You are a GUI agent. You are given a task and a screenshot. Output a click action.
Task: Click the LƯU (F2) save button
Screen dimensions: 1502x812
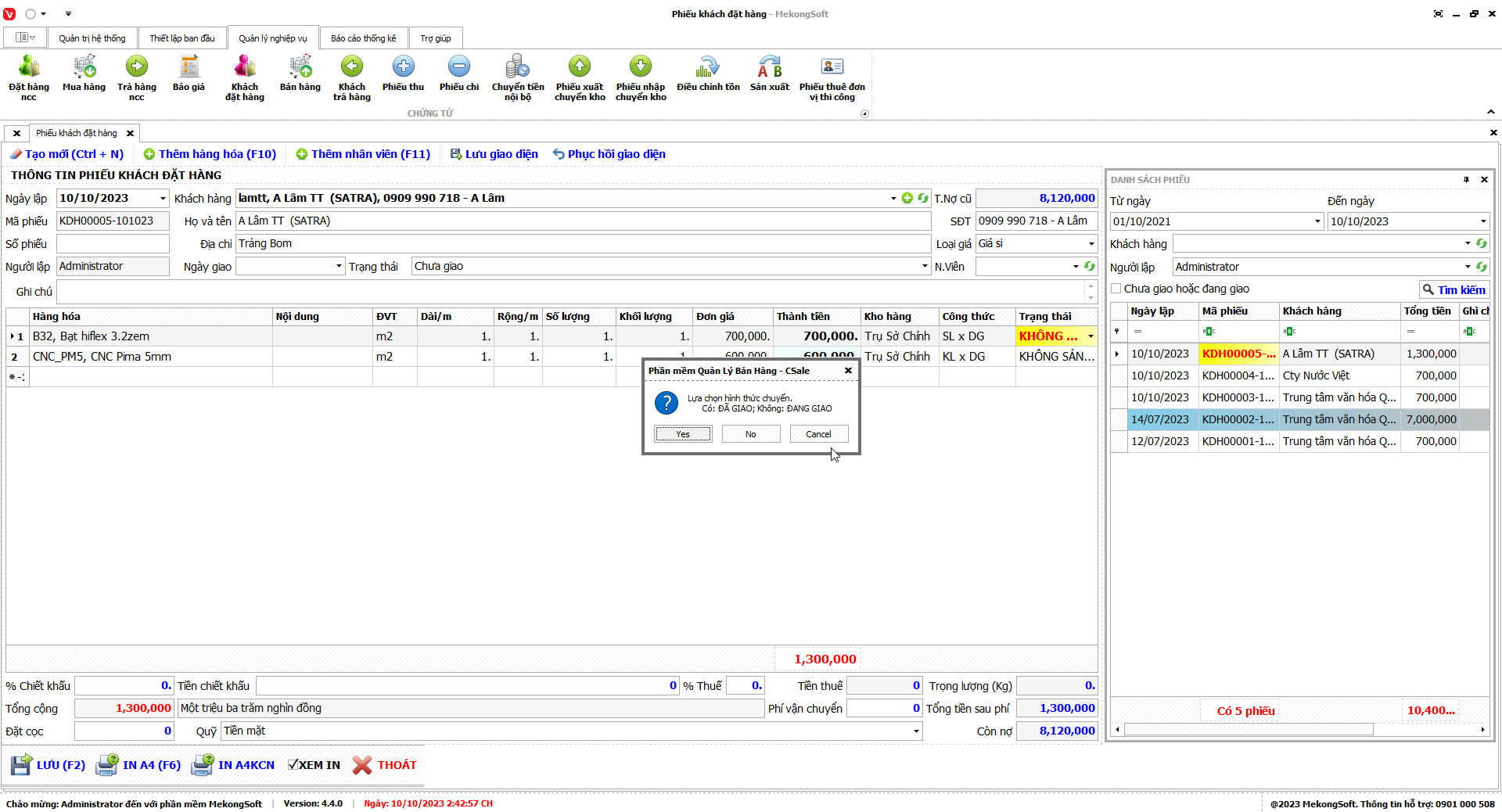click(49, 765)
